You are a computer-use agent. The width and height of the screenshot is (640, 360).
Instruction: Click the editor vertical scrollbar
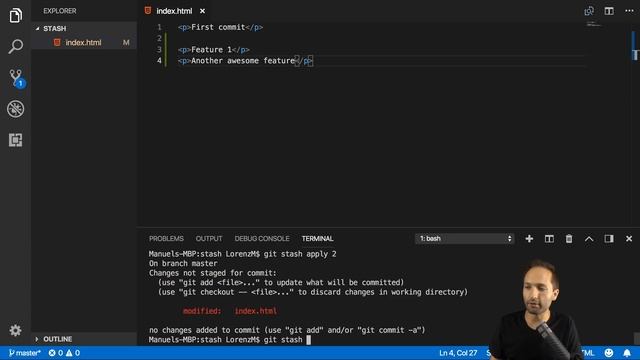pyautogui.click(x=635, y=122)
